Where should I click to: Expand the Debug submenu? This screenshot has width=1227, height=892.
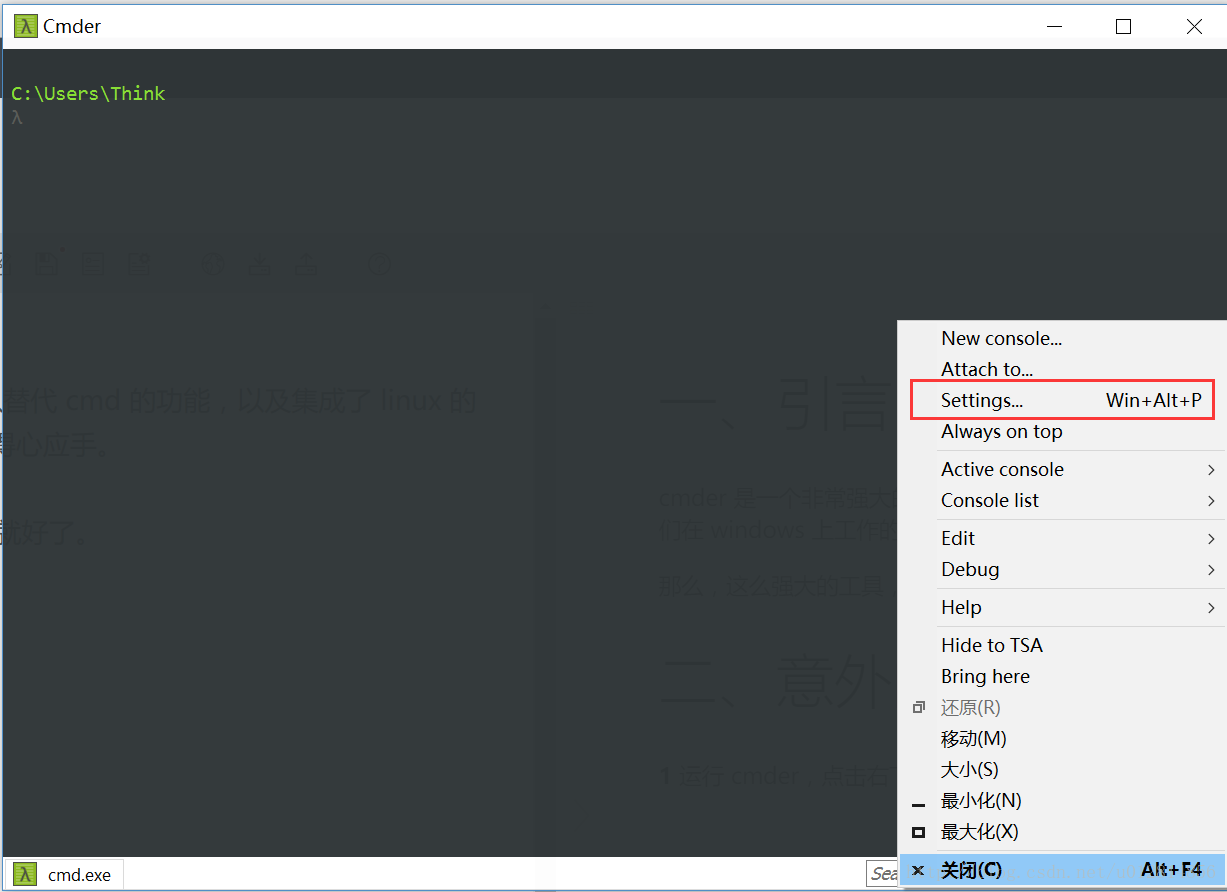pos(1062,569)
